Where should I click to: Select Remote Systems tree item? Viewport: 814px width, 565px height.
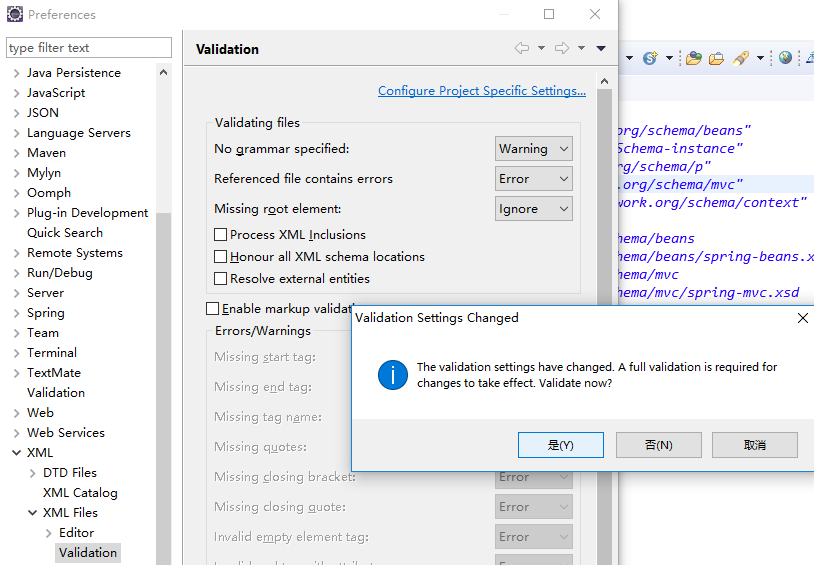tap(75, 253)
